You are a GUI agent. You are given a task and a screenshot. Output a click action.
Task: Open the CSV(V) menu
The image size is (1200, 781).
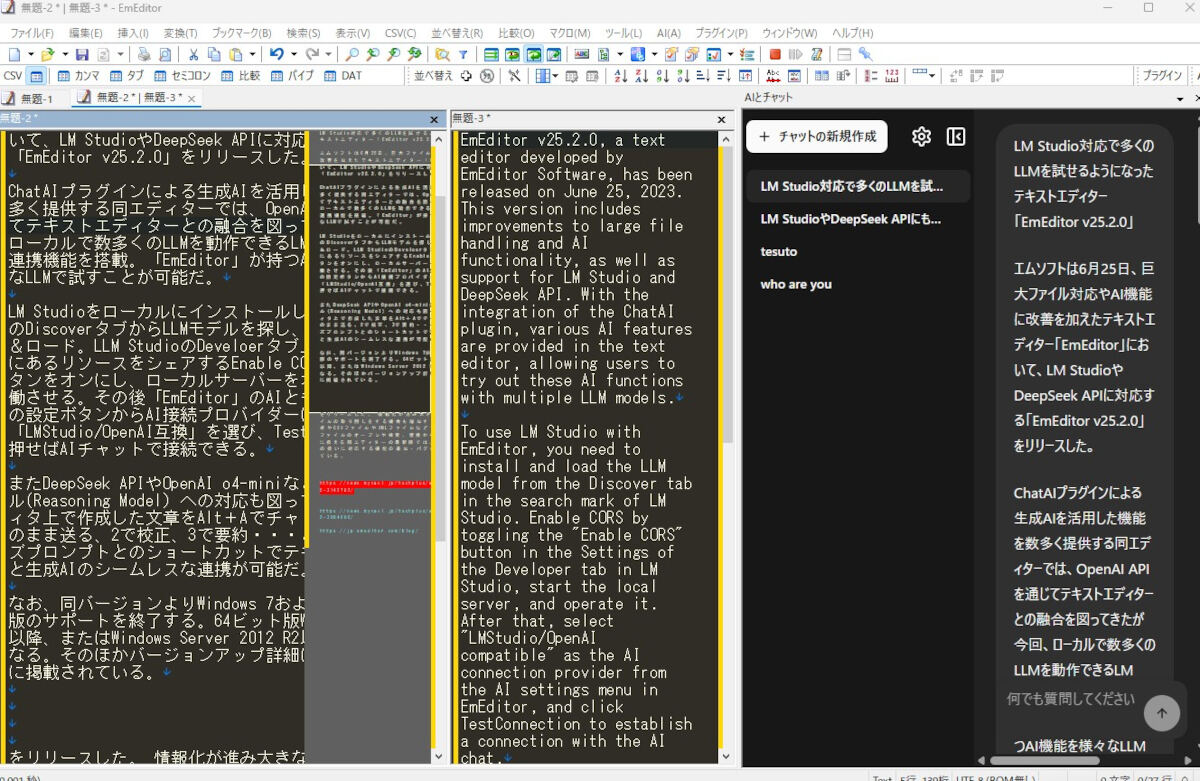(401, 33)
